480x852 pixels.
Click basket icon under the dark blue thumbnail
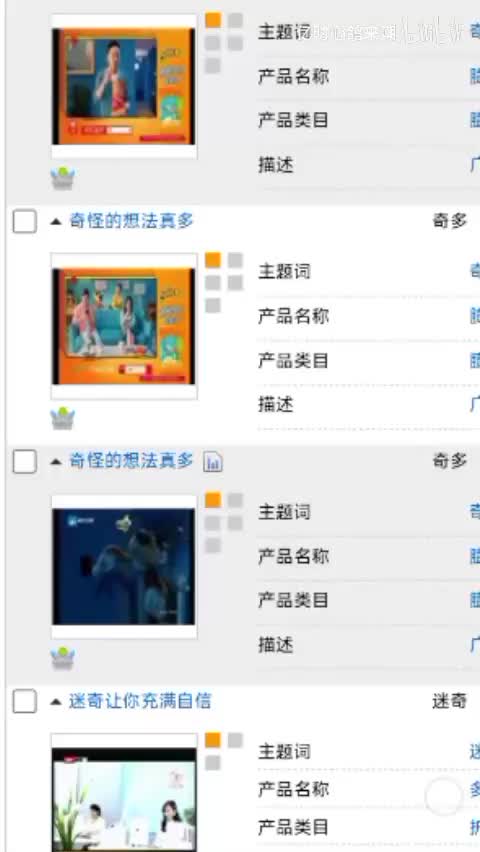pos(63,659)
